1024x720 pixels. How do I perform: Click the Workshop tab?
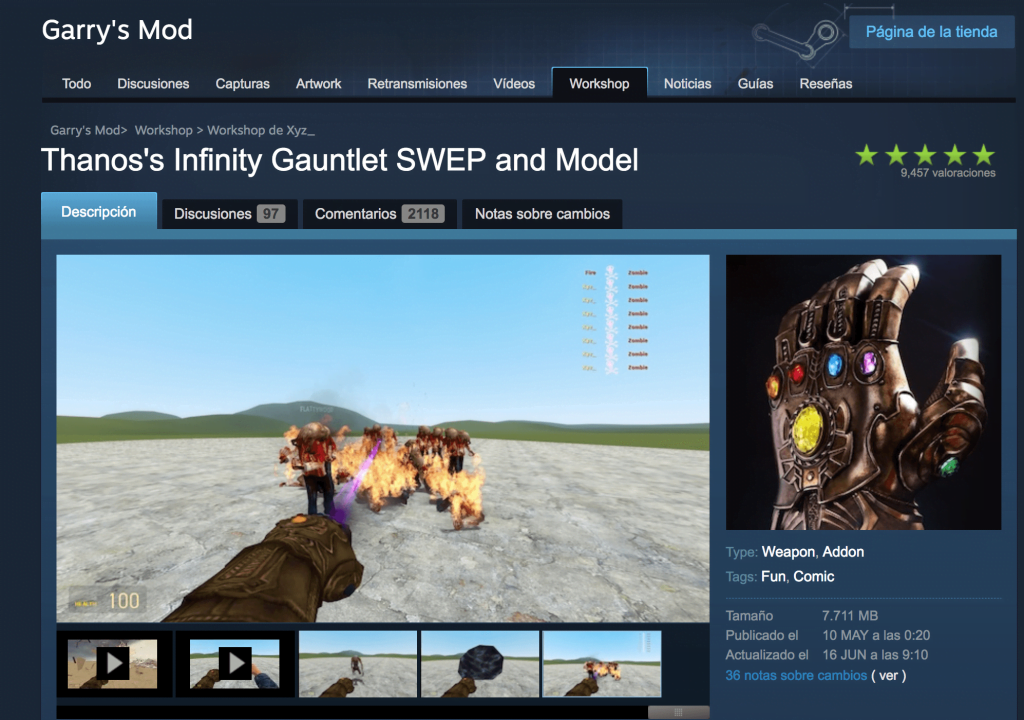click(600, 84)
